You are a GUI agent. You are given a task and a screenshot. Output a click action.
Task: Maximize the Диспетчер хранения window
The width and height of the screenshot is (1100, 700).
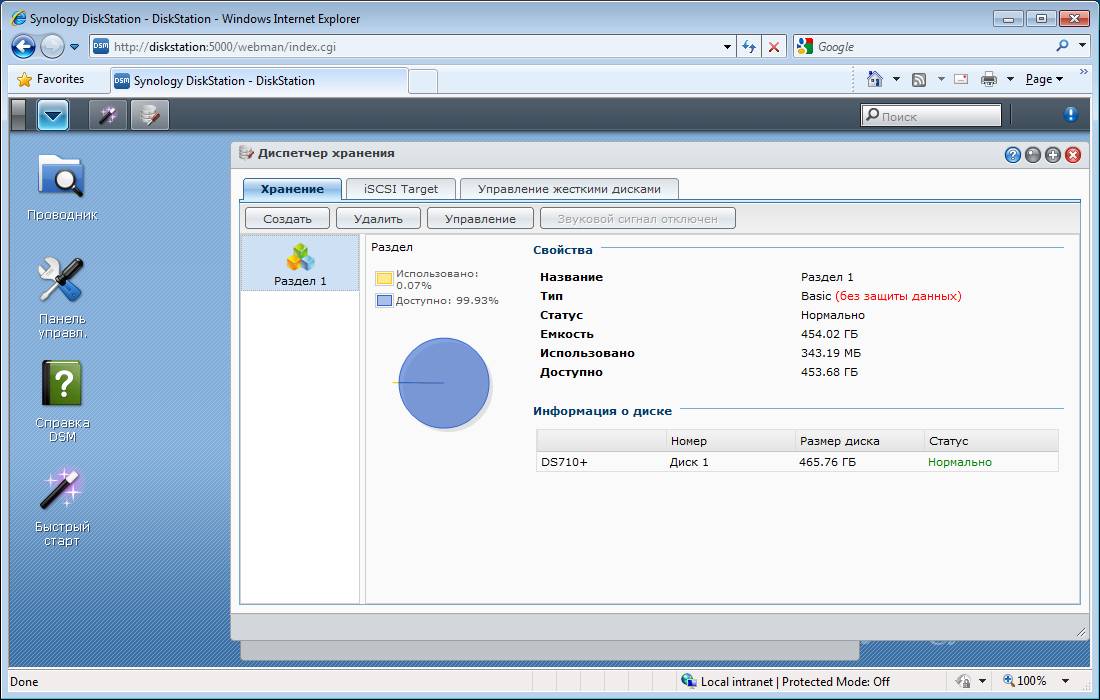pyautogui.click(x=1052, y=155)
